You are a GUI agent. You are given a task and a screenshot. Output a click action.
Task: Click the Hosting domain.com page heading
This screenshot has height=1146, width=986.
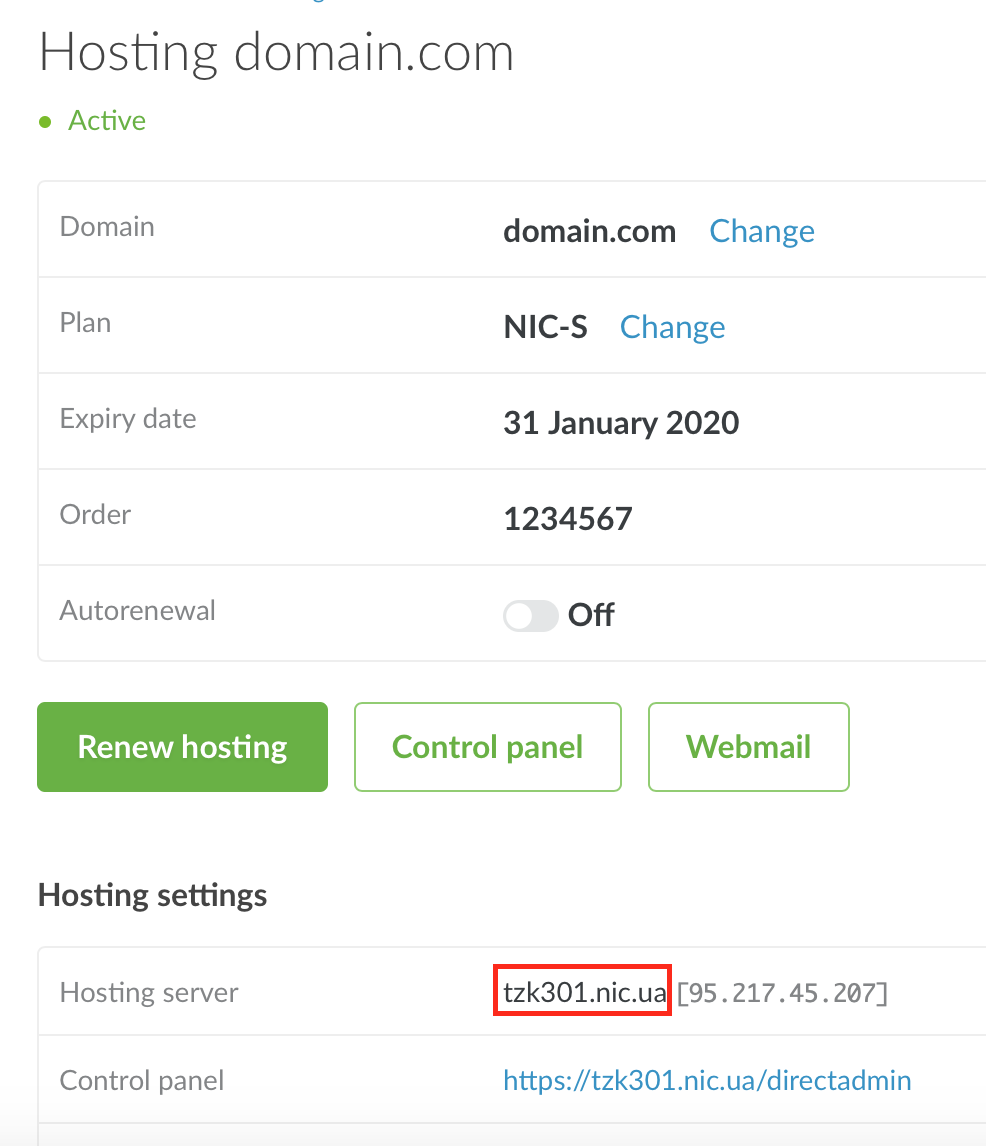276,52
